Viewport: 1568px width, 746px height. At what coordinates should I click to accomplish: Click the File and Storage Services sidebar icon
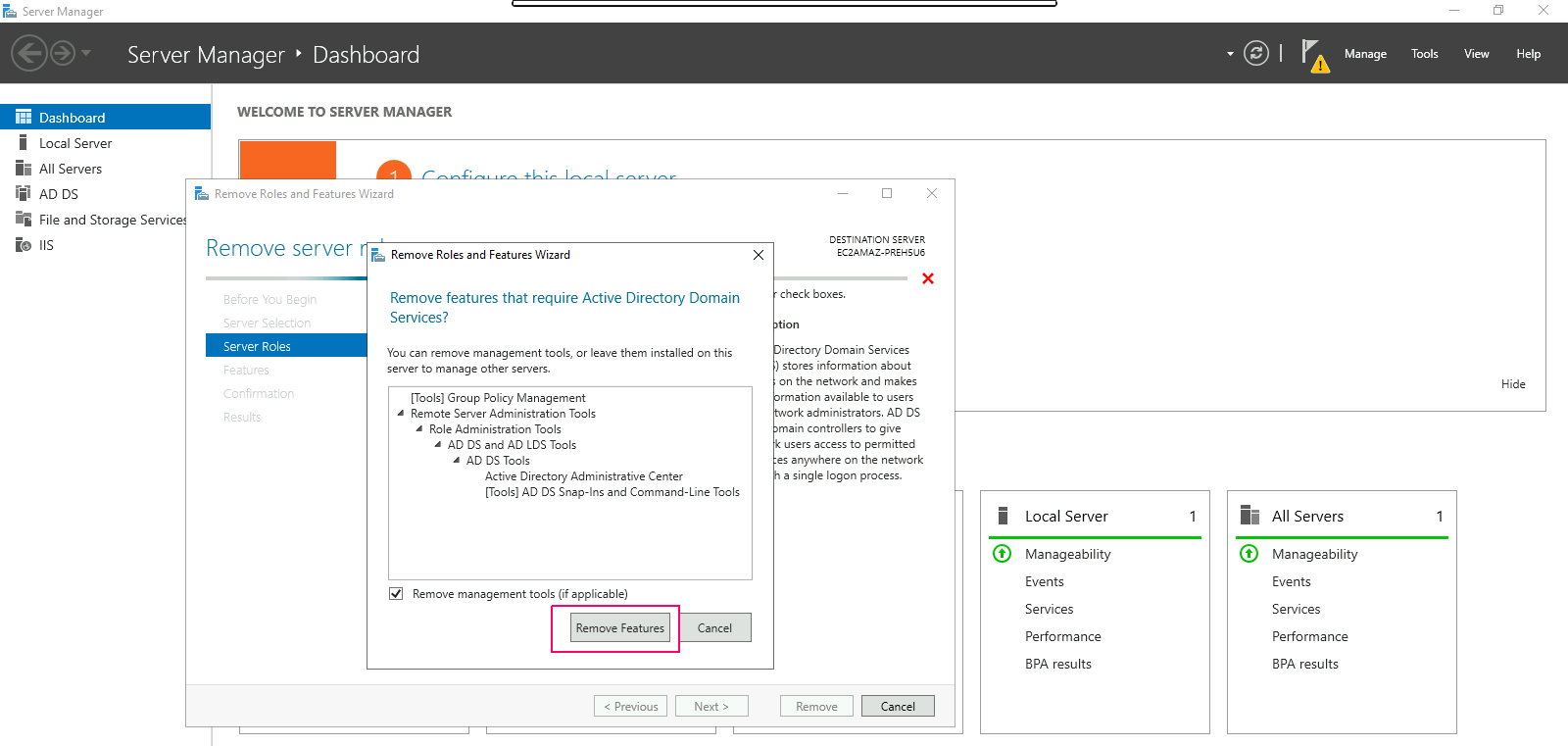tap(24, 220)
